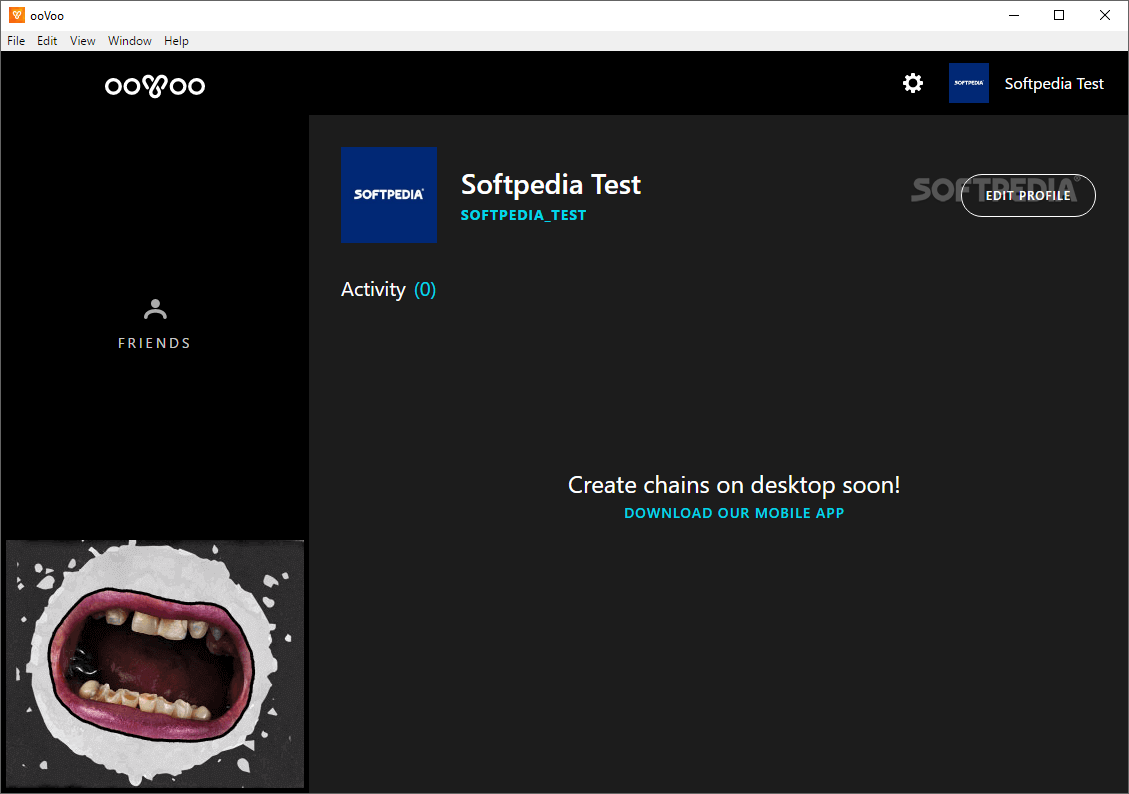This screenshot has height=794, width=1129.
Task: Open the Friends person icon
Action: click(155, 309)
